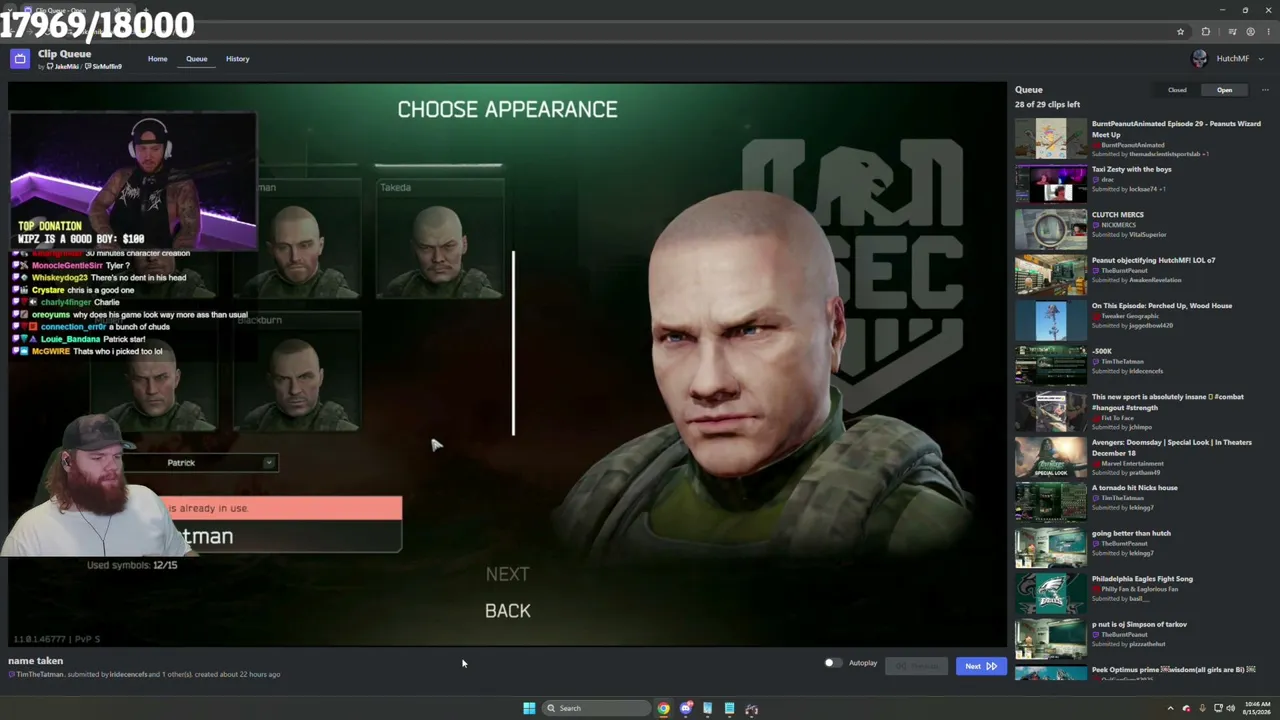Click the TimTheTatman channel link under the clip title
Screen dimensions: 1280x720
40,674
